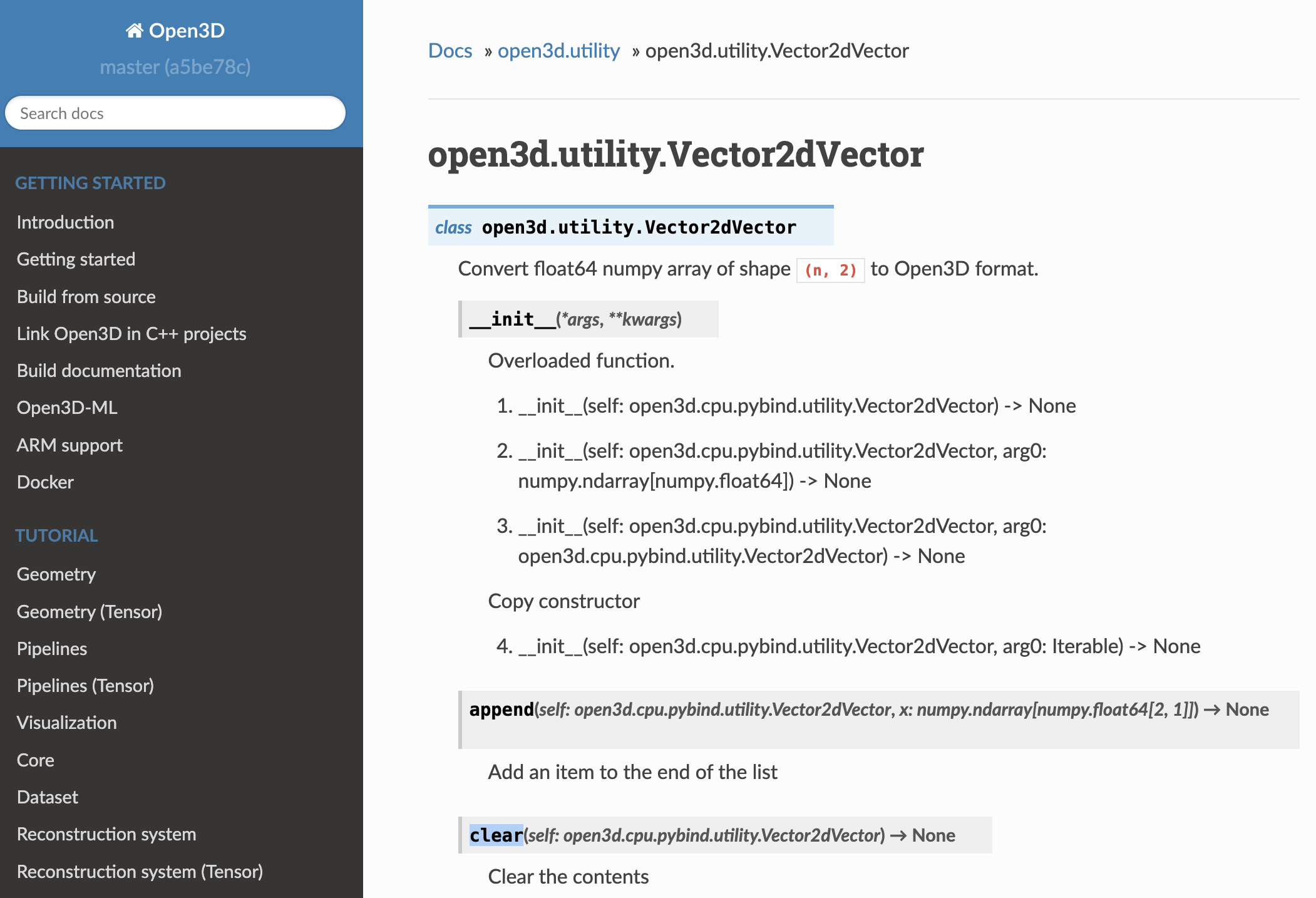Open Link Open3D in C++ projects
The width and height of the screenshot is (1316, 898).
click(x=131, y=334)
